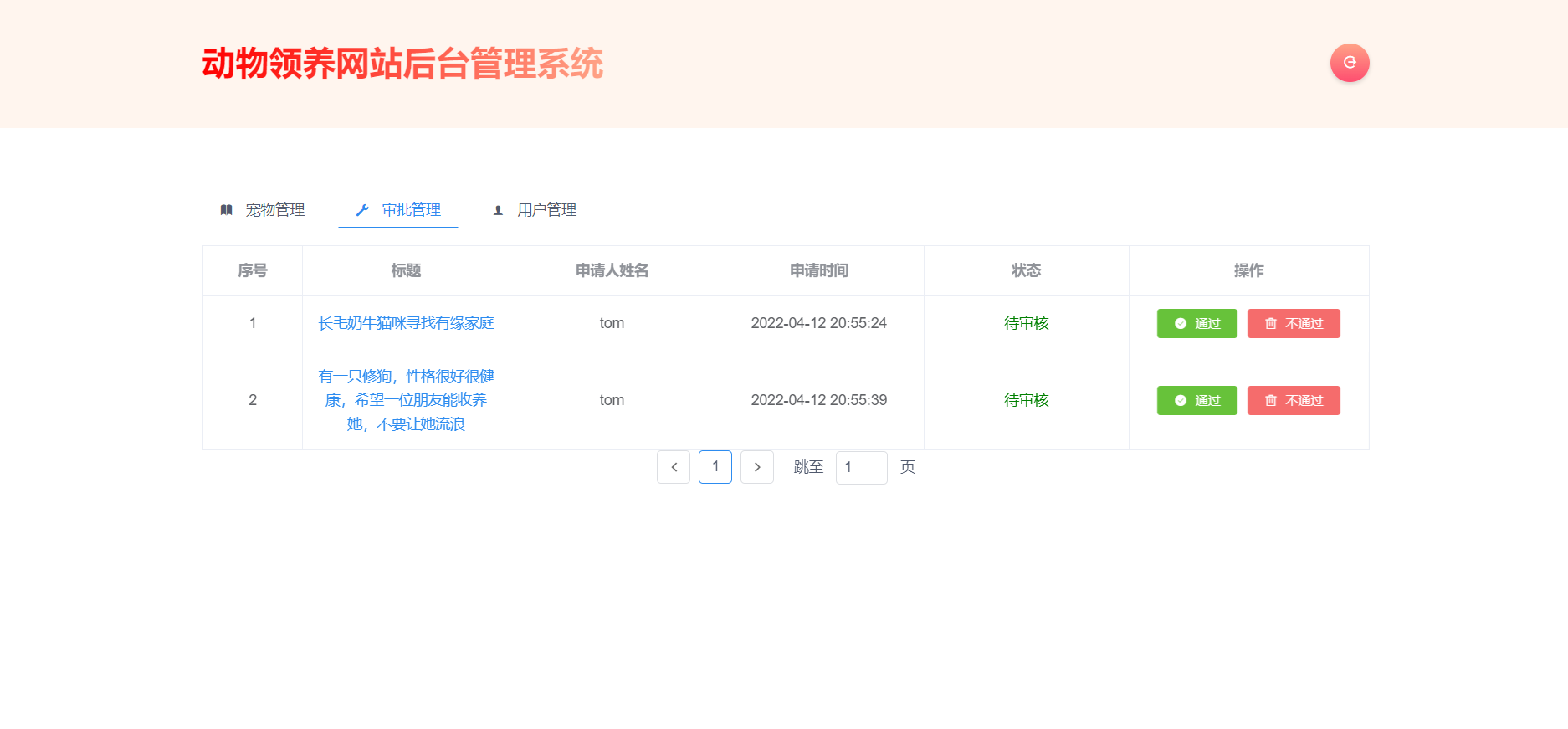Select the 审批管理 tab
The width and height of the screenshot is (1568, 729).
click(x=398, y=210)
